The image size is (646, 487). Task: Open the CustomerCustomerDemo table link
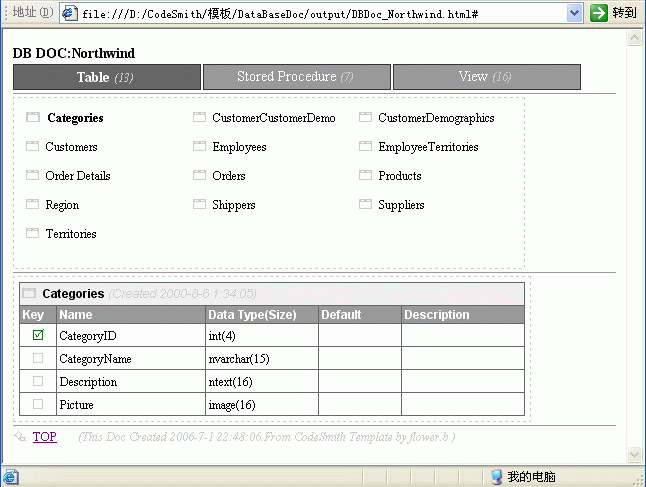click(x=274, y=118)
